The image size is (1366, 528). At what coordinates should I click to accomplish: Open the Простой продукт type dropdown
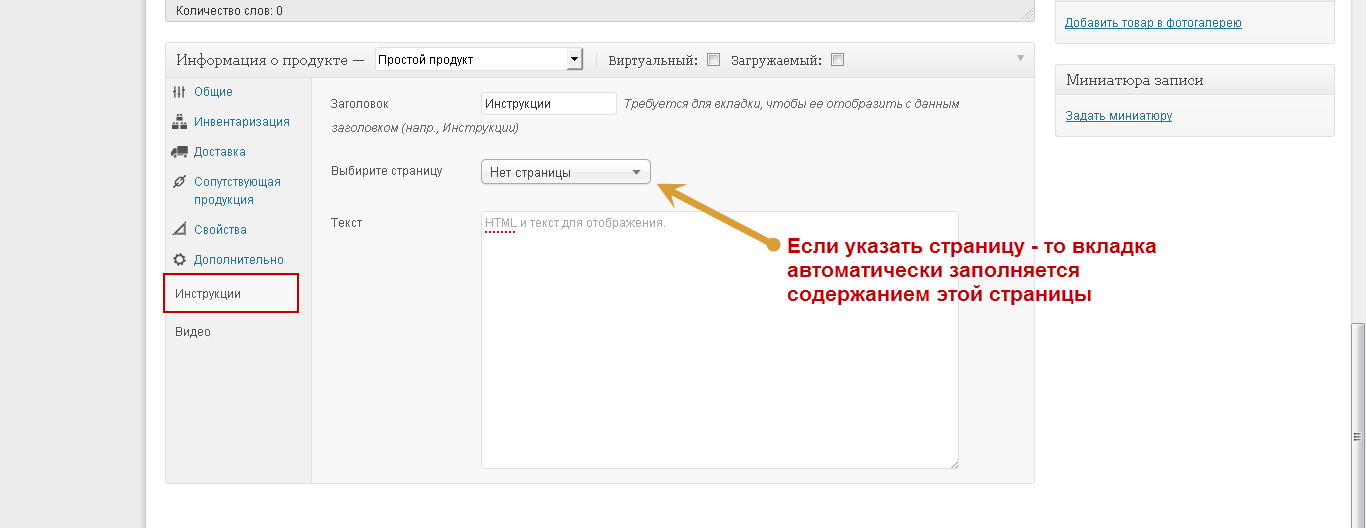click(479, 60)
